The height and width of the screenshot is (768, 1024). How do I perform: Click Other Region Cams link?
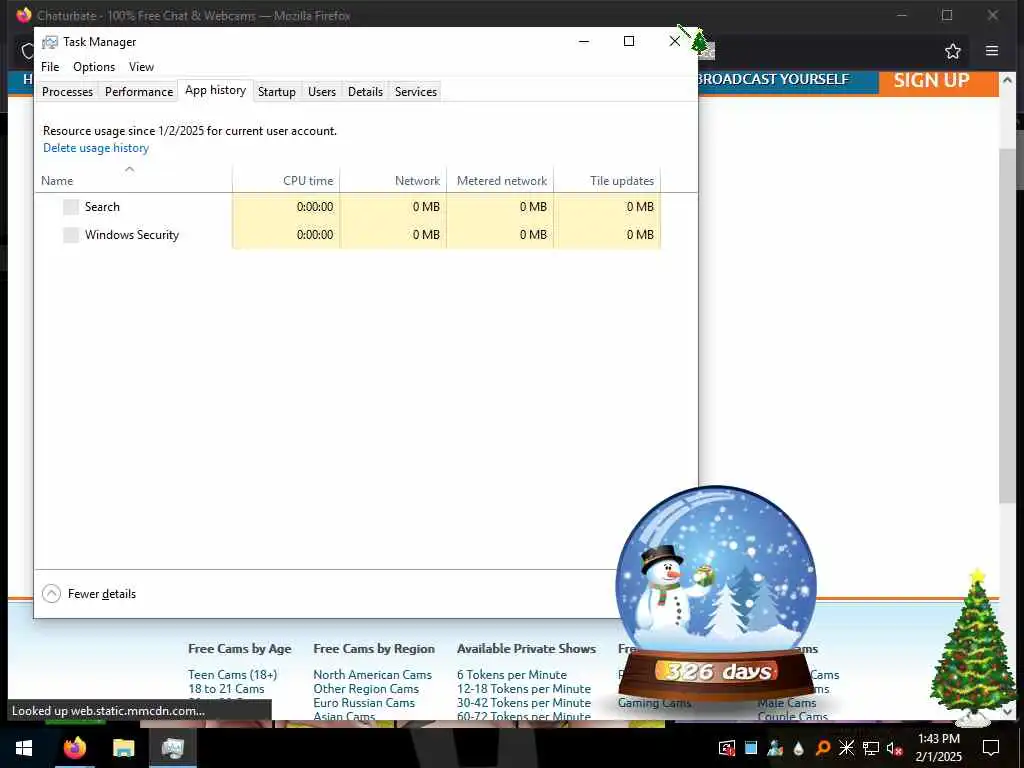(366, 689)
